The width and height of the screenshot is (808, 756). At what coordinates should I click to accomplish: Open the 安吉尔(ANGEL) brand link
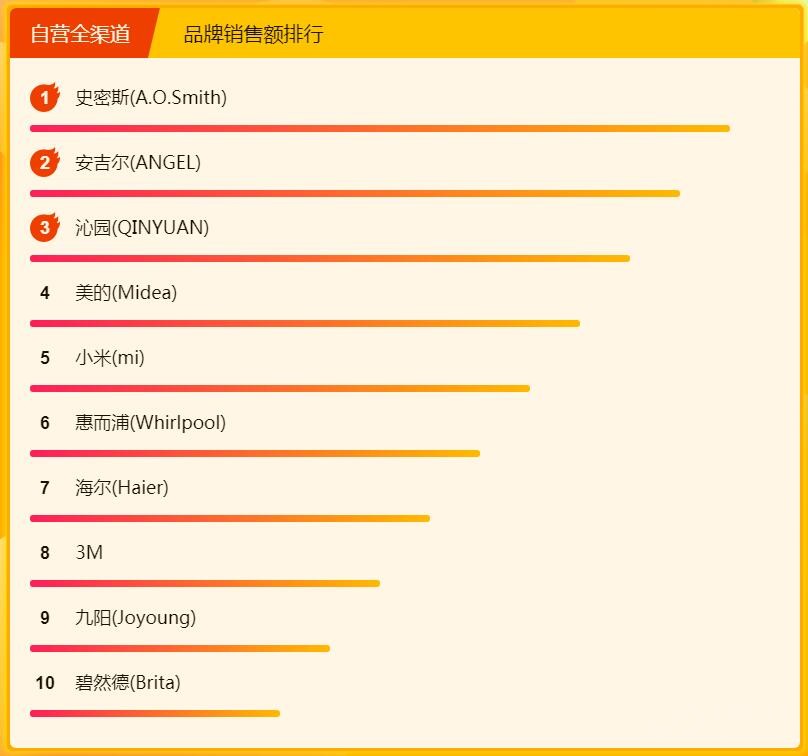click(x=138, y=163)
